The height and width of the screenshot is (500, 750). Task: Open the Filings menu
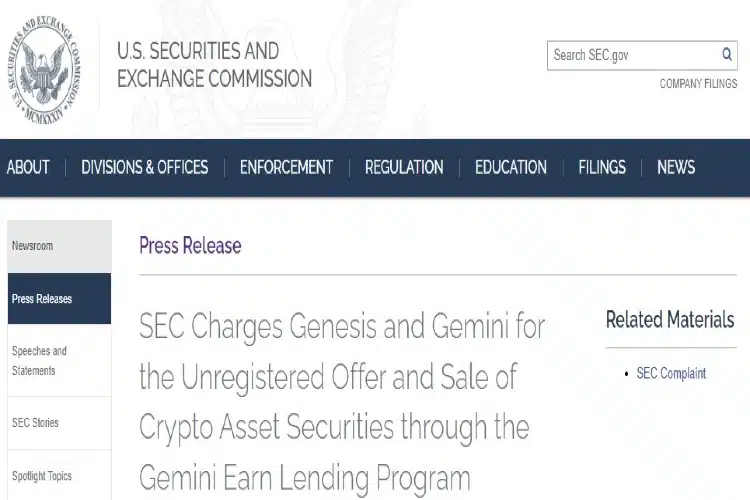(602, 167)
